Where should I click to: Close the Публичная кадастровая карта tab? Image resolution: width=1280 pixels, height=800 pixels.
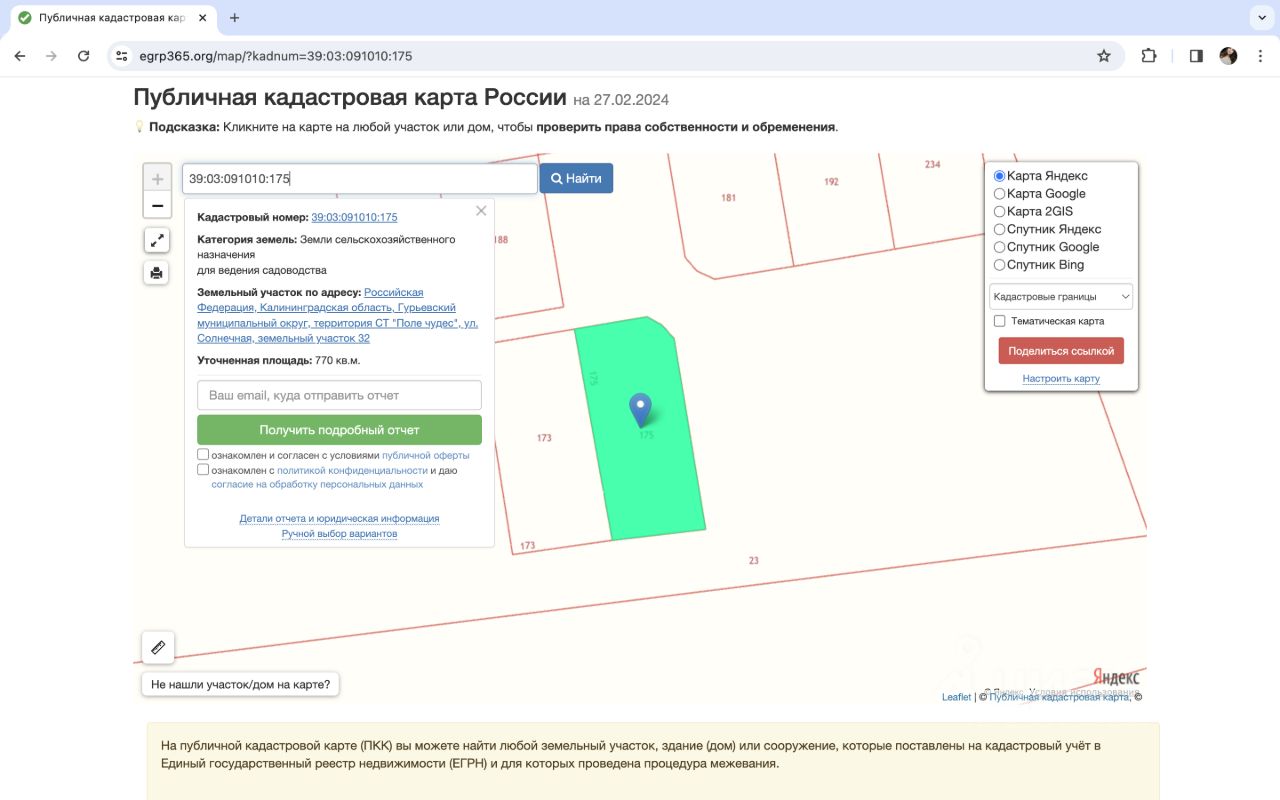[x=204, y=18]
